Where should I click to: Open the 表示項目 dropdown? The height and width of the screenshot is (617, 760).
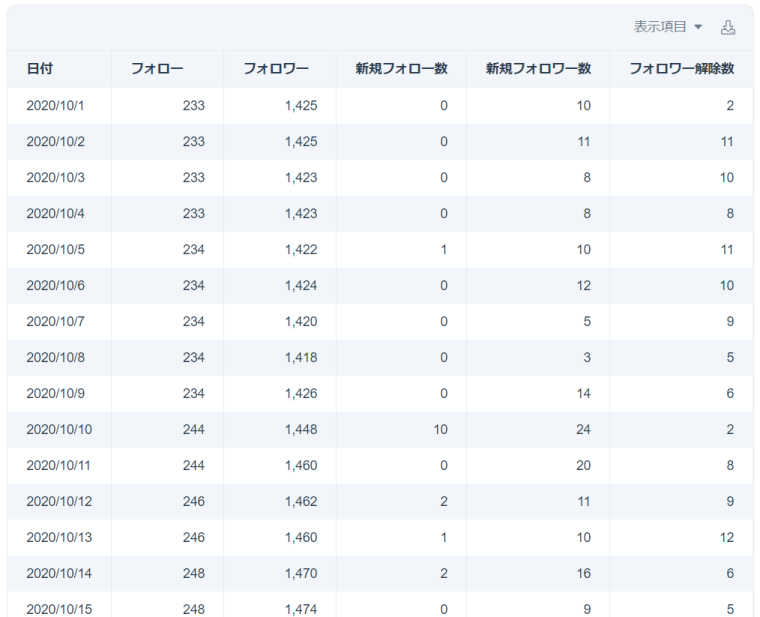(668, 28)
